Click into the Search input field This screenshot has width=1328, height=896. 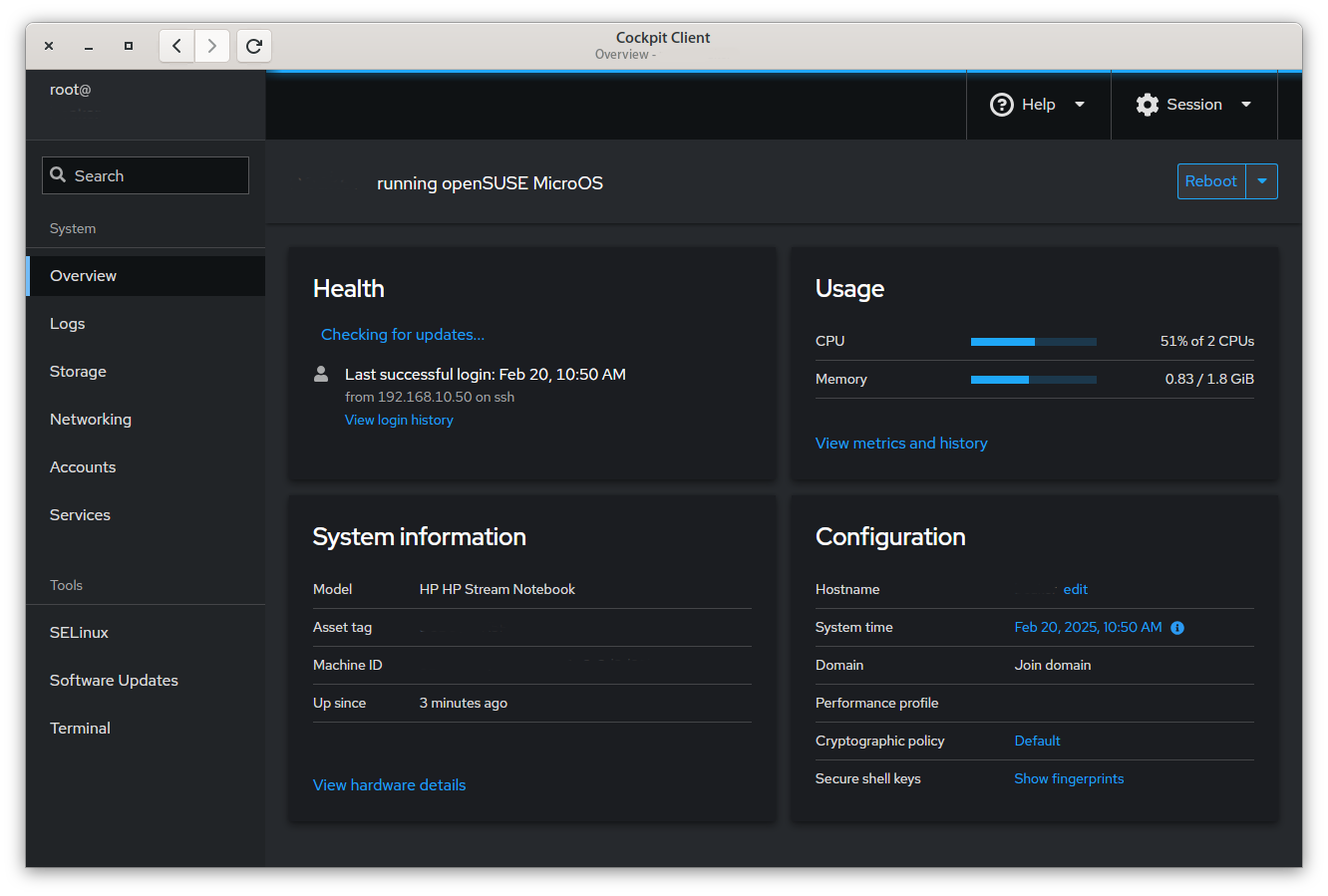158,175
